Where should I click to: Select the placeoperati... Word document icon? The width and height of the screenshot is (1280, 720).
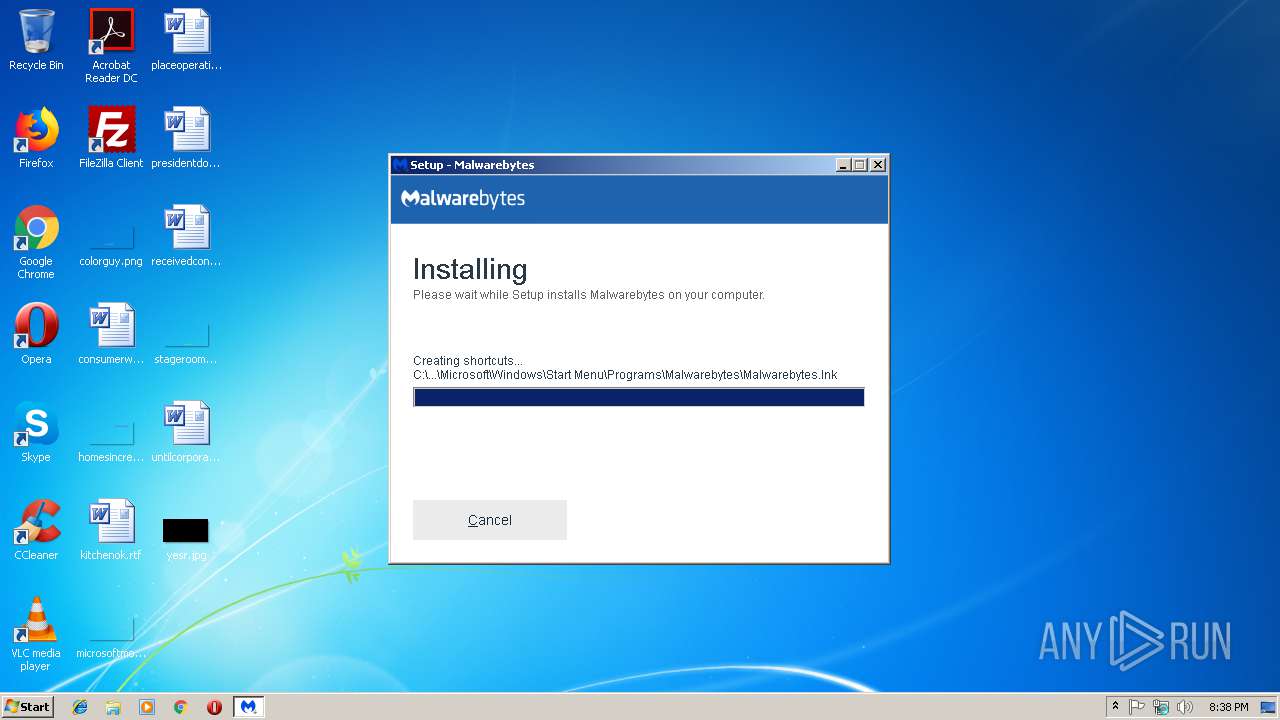click(187, 40)
